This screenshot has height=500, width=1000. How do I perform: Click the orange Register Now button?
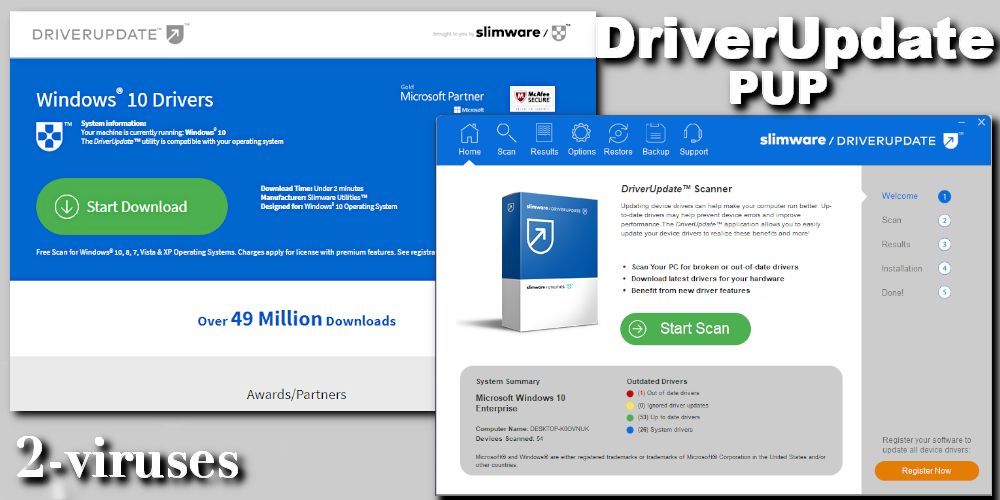pyautogui.click(x=926, y=471)
